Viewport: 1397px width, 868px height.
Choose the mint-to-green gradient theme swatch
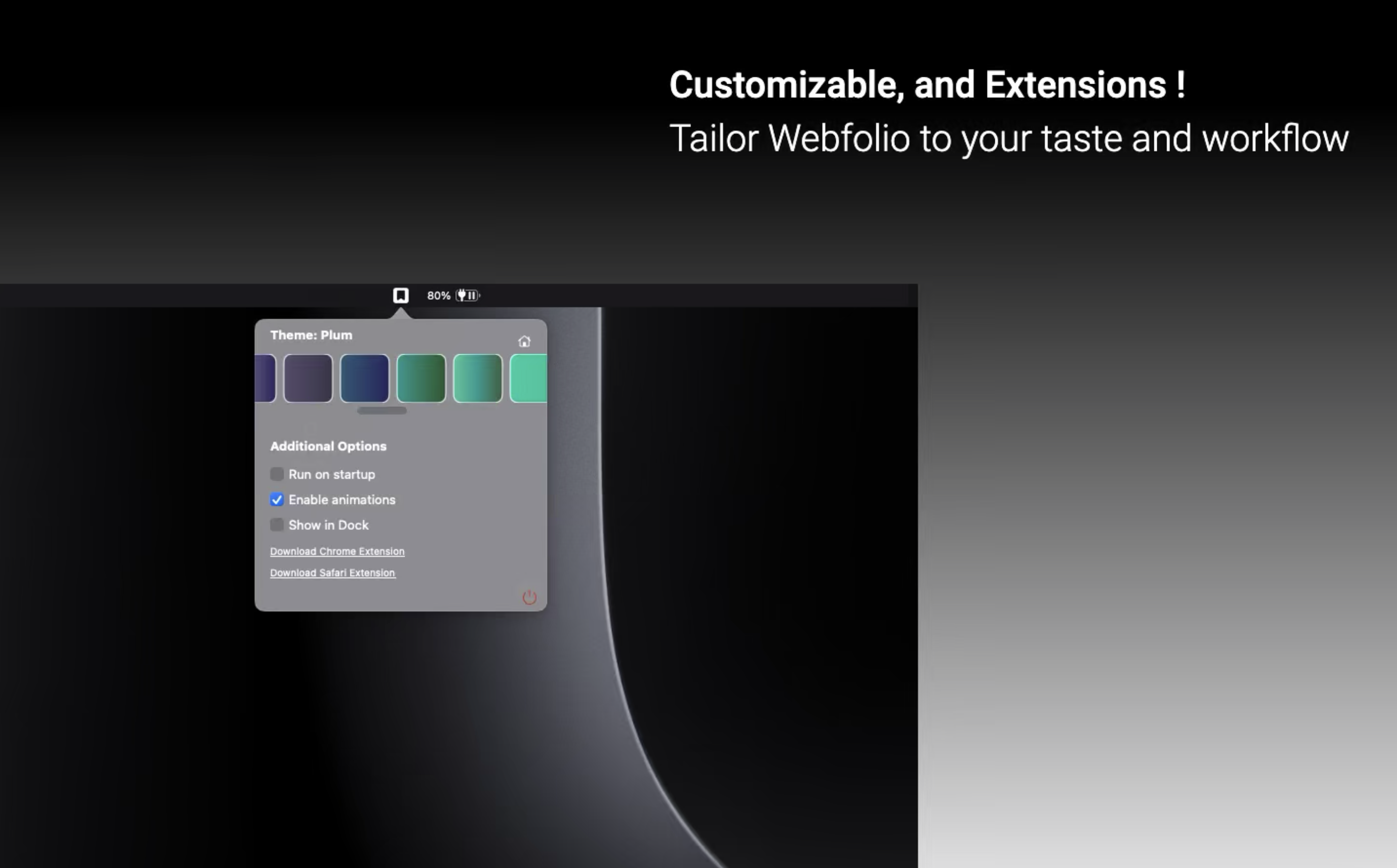point(477,378)
